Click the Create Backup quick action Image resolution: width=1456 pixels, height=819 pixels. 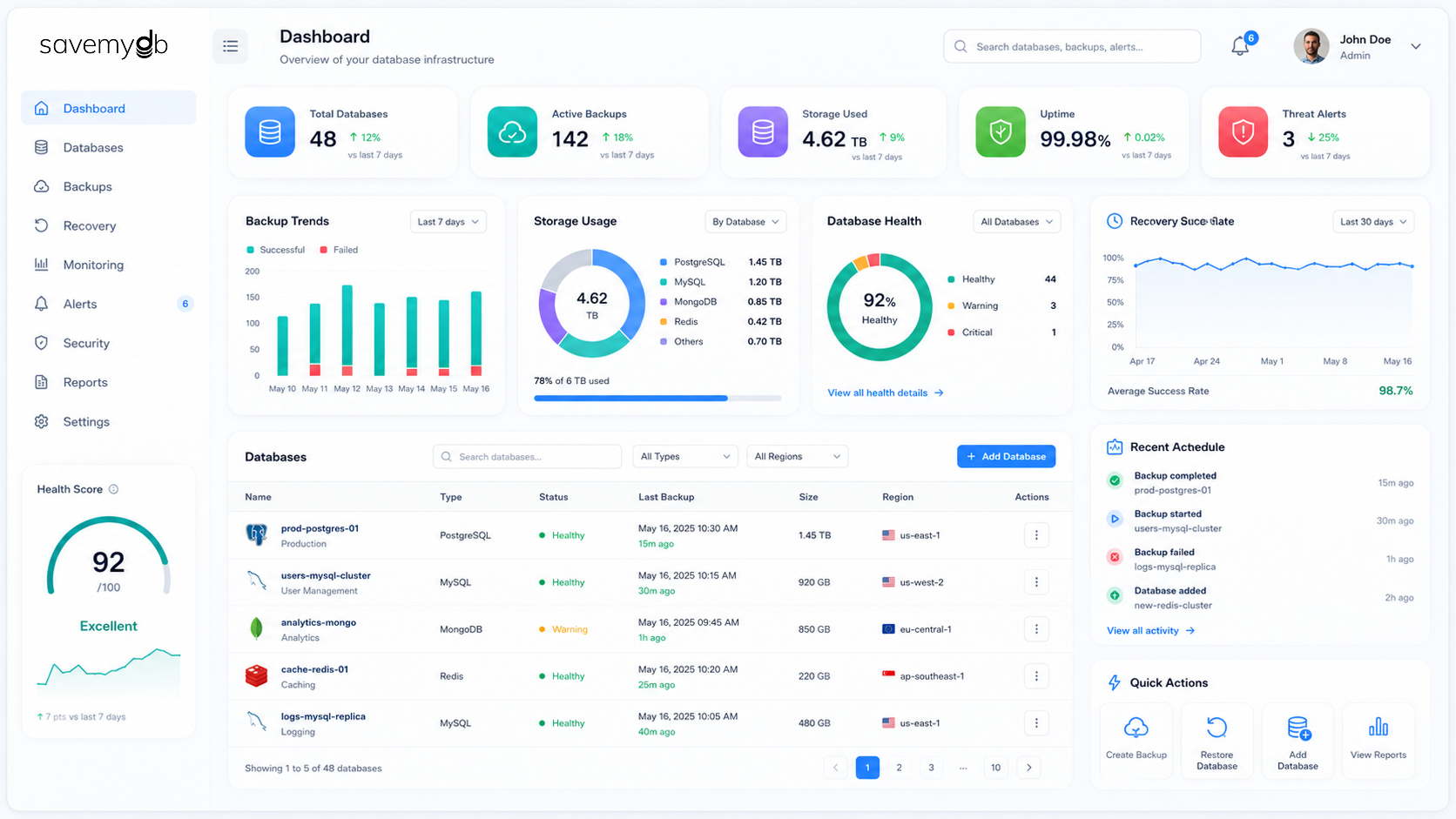(x=1136, y=740)
